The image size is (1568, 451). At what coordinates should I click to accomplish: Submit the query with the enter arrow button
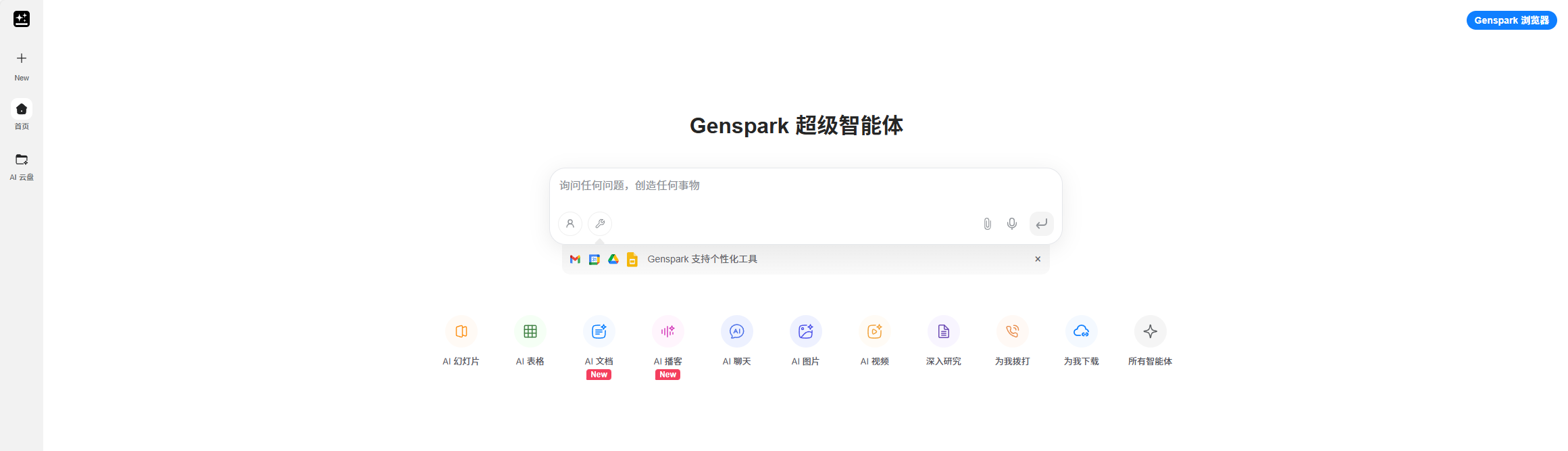click(1042, 224)
